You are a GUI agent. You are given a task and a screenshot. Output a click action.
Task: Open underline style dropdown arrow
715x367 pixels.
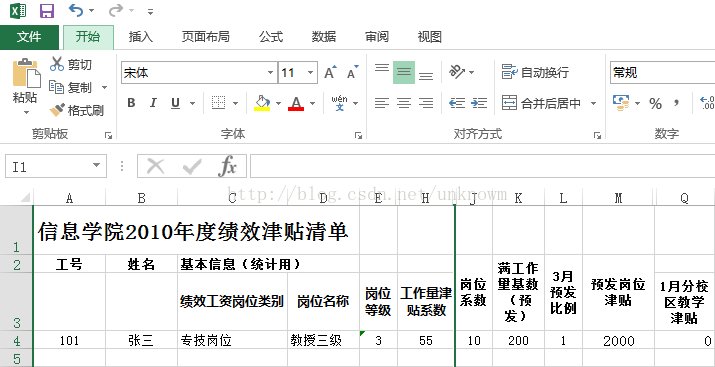[192, 104]
